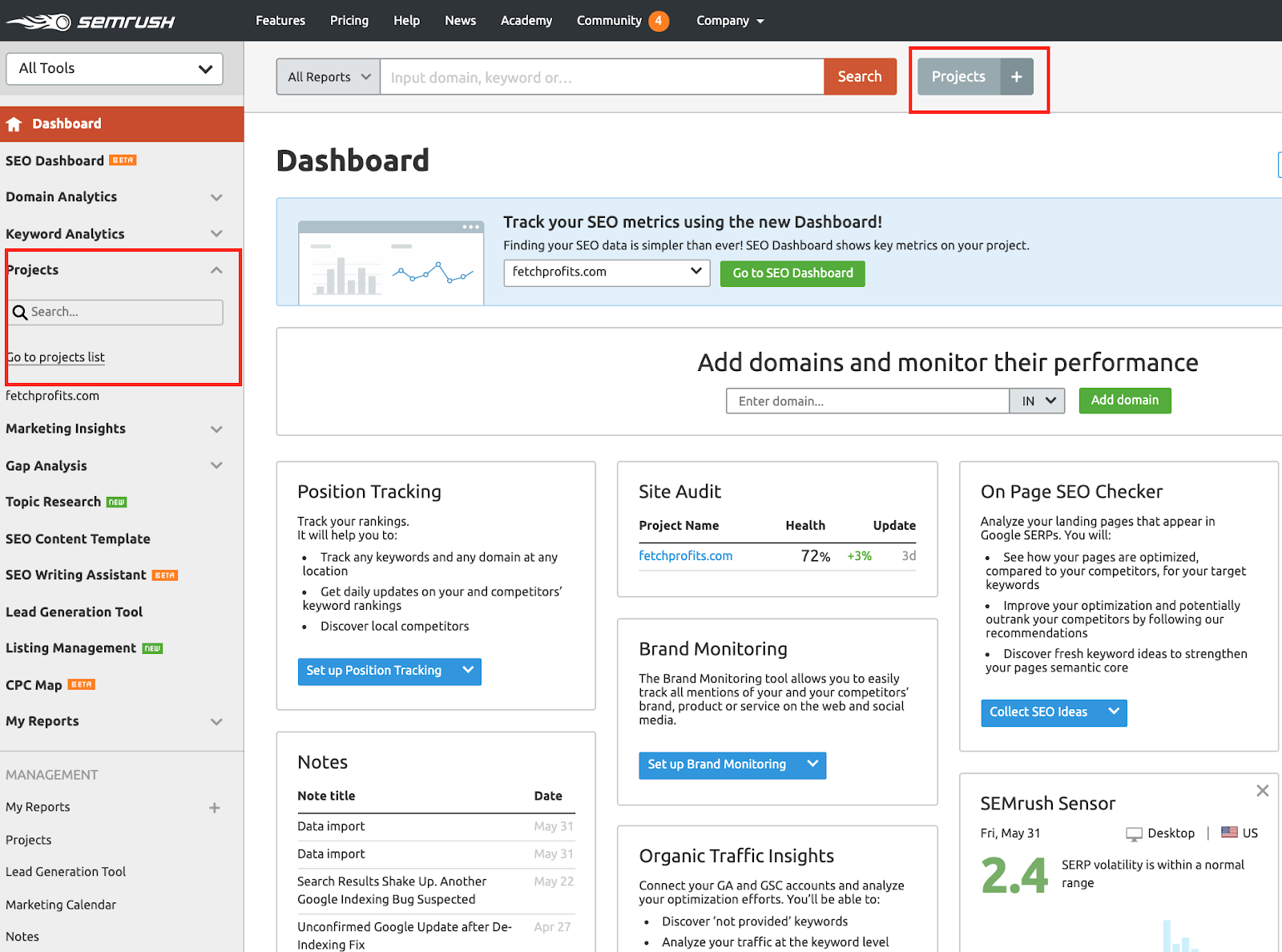Open Unconfirmed Google Update note
1282x952 pixels.
405,936
